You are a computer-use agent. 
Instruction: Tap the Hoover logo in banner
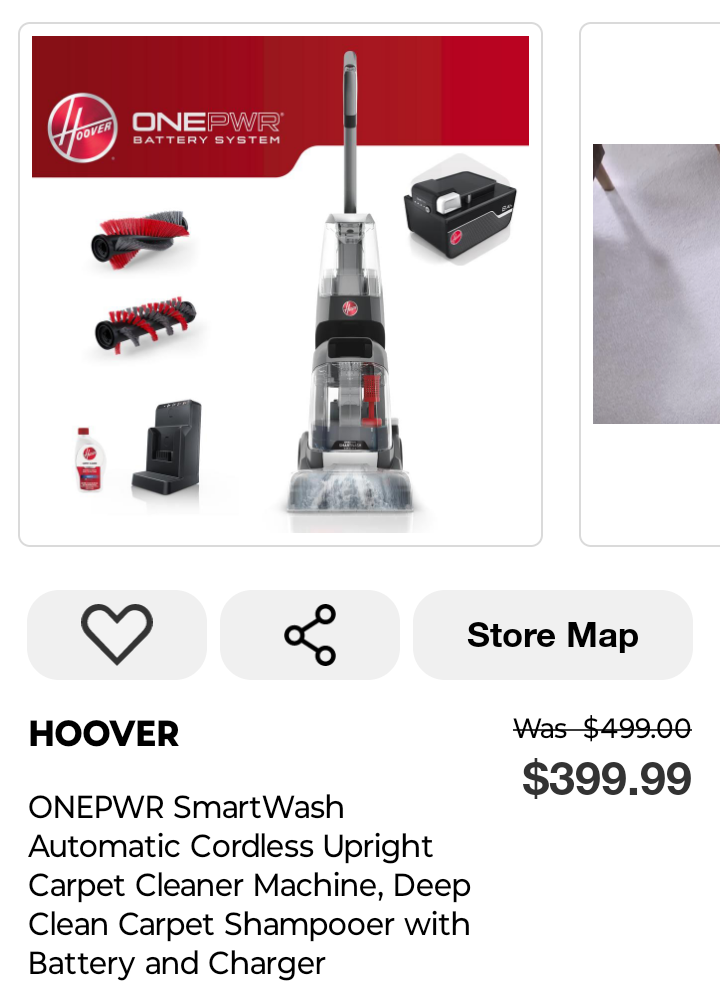82,128
